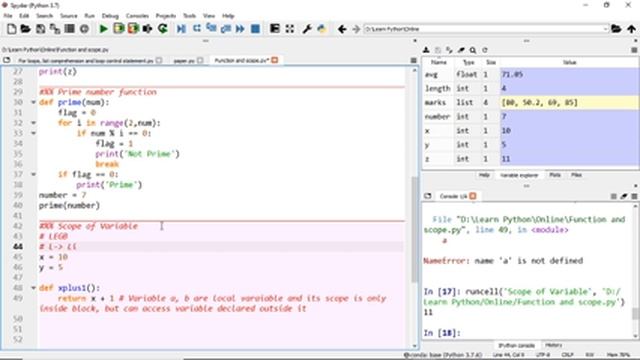Search variables magnifier icon

coord(473,50)
